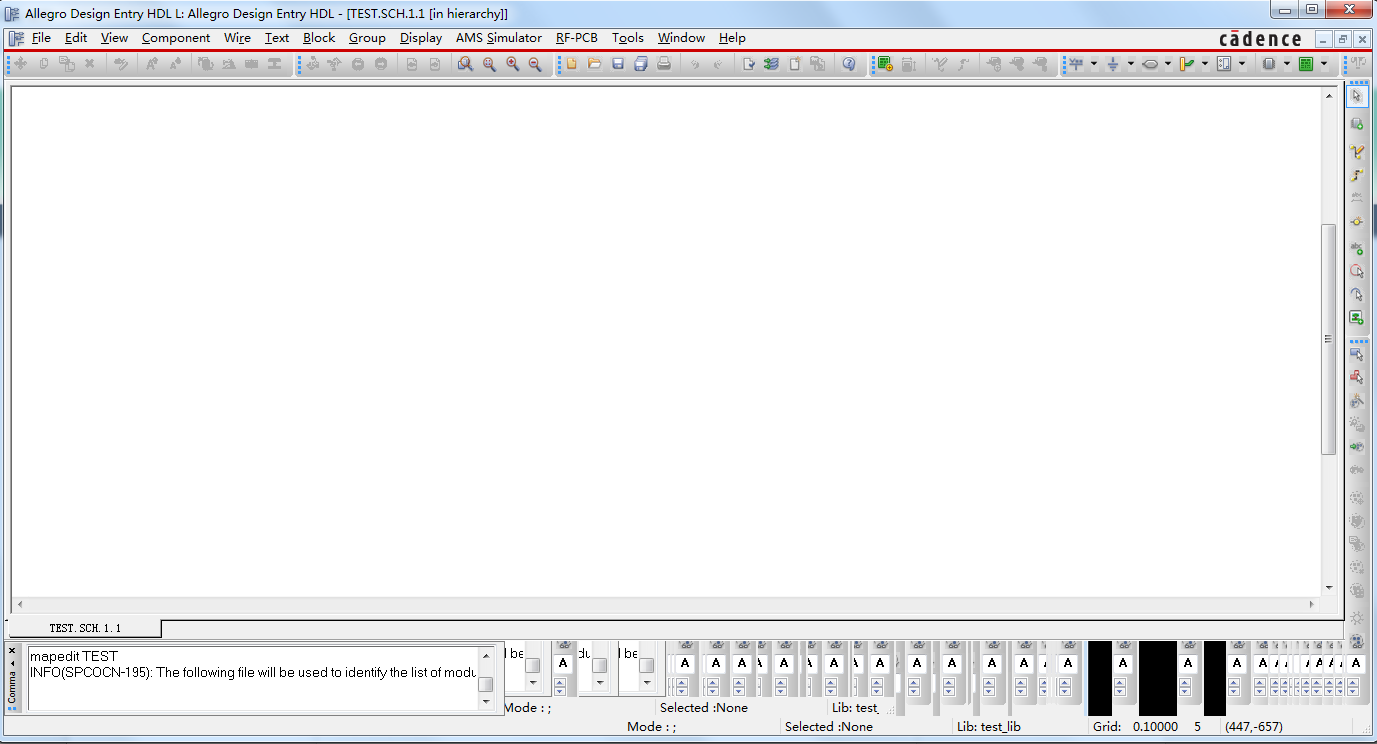Open the AMS Simulator menu
This screenshot has width=1377, height=744.
(498, 38)
